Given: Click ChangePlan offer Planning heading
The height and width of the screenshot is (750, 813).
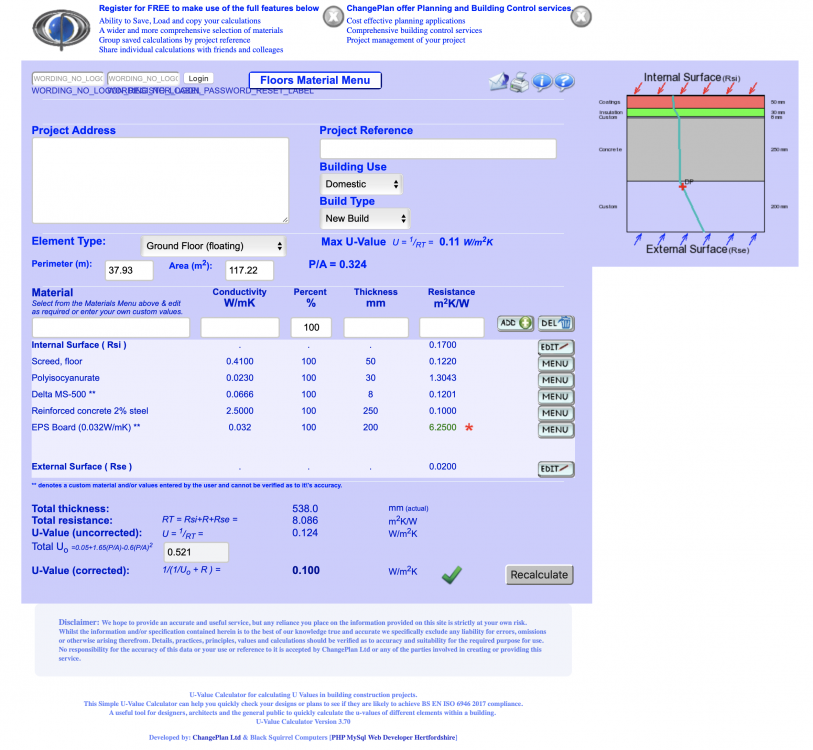Looking at the screenshot, I should point(459,8).
